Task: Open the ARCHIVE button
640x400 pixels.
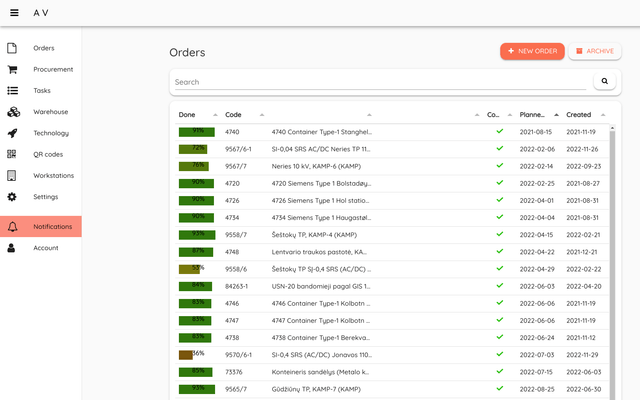Action: (594, 51)
